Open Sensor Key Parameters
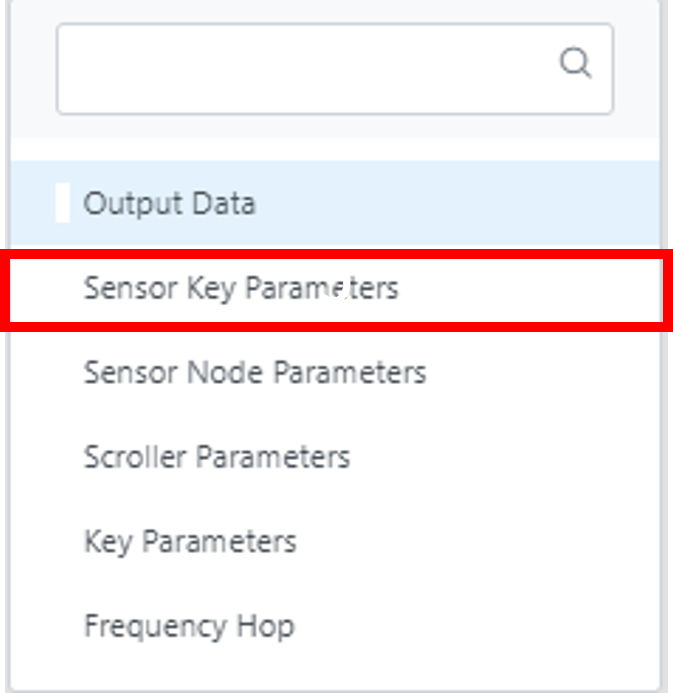The height and width of the screenshot is (693, 673). [x=240, y=289]
